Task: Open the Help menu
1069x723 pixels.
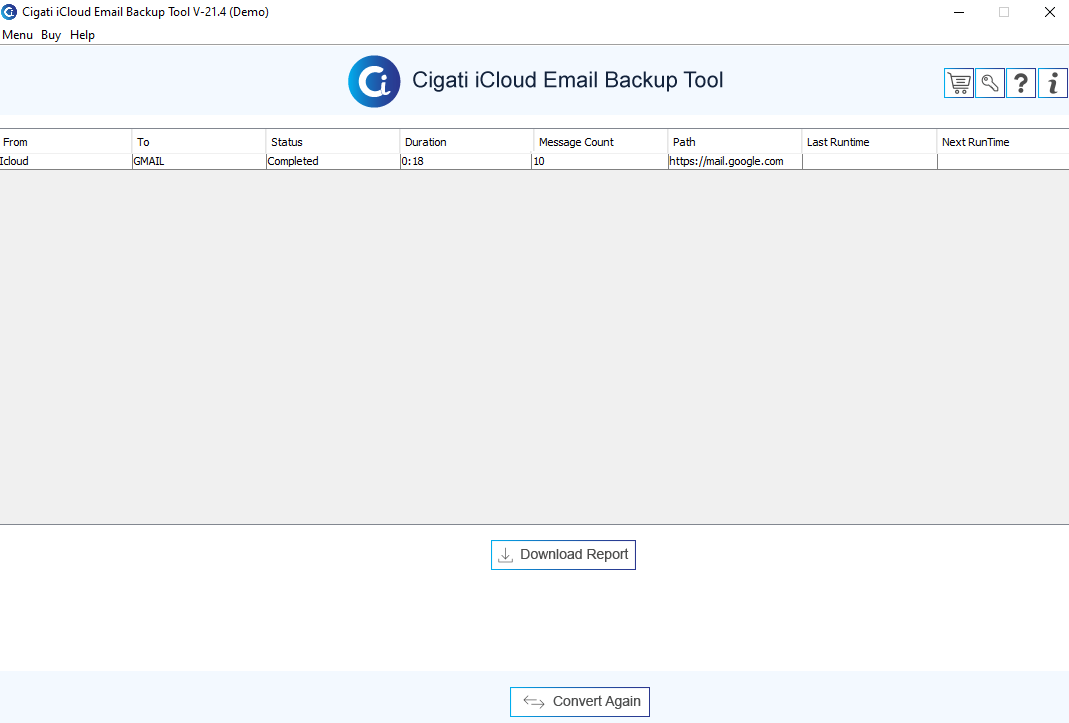Action: click(82, 35)
